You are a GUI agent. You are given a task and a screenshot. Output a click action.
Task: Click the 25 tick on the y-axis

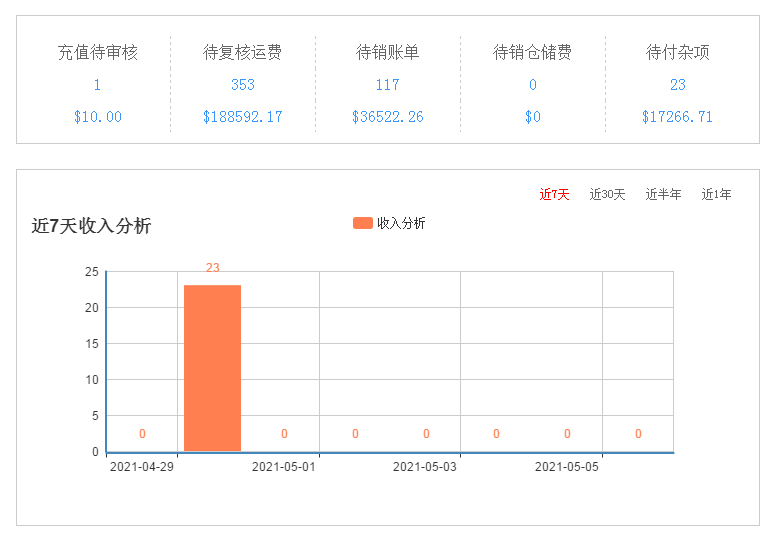[92, 272]
